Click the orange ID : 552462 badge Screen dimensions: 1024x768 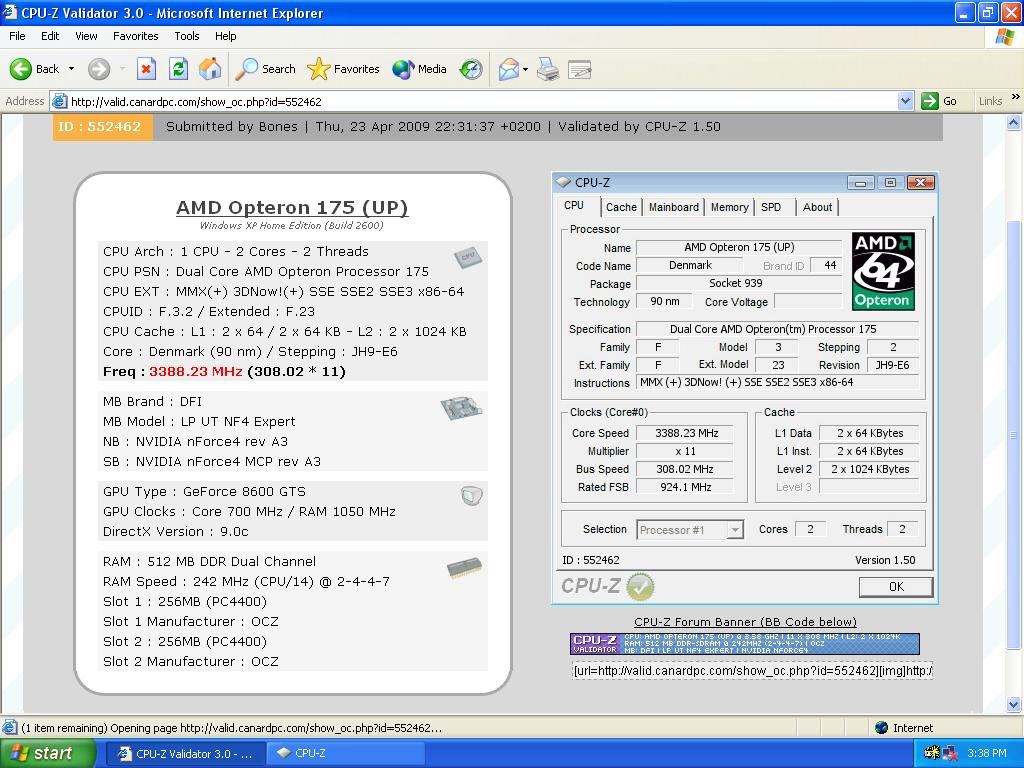(x=103, y=127)
